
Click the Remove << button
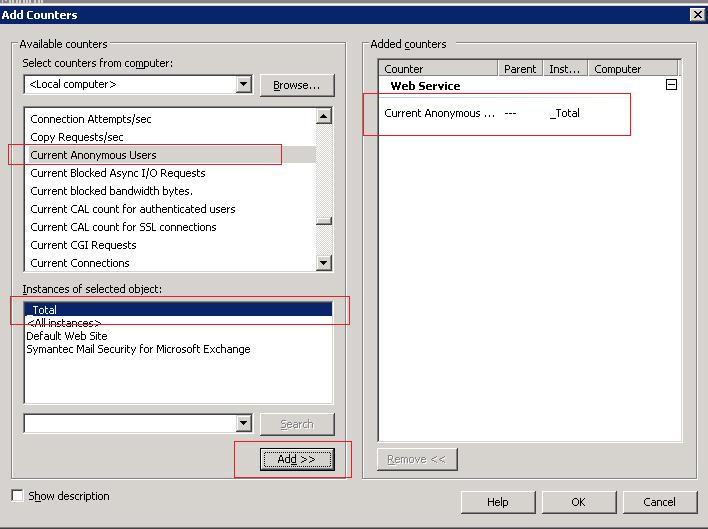(417, 459)
